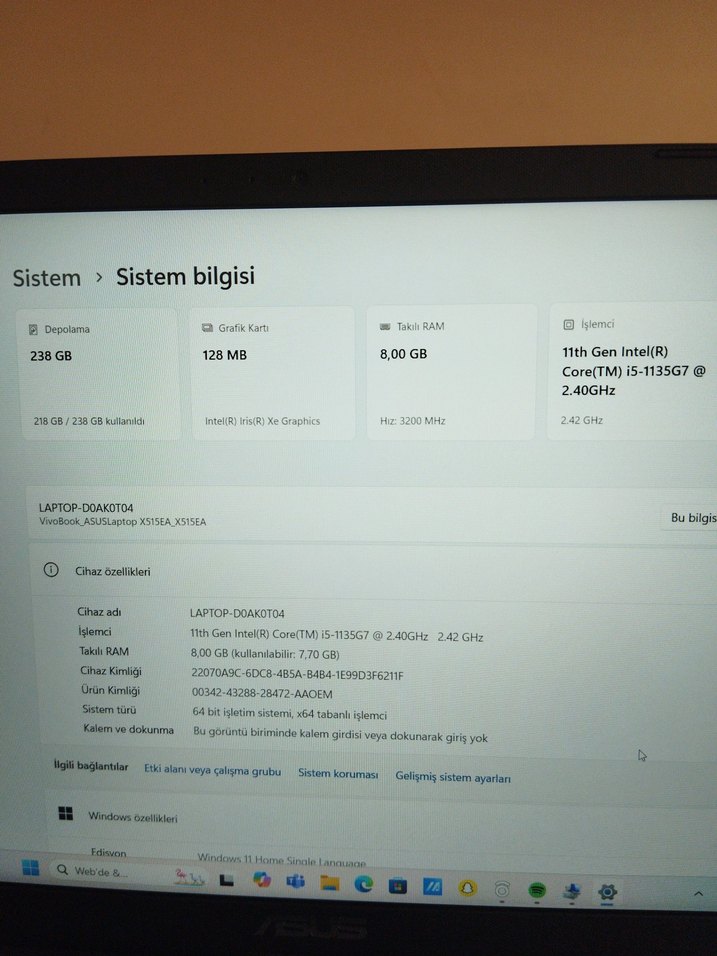Click the 'Bu bilgis...' rename button
Viewport: 717px width, 956px height.
(x=691, y=518)
